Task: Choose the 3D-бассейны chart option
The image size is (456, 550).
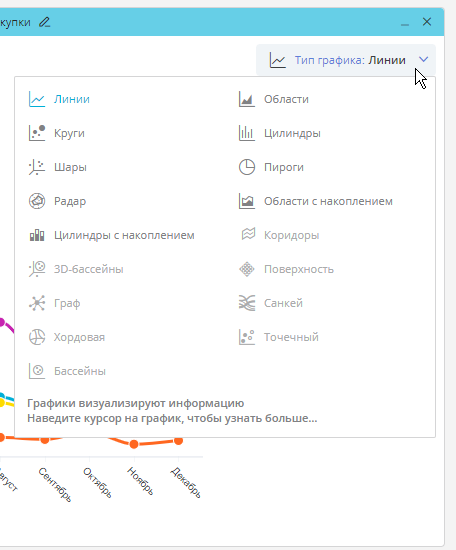Action: coord(76,269)
